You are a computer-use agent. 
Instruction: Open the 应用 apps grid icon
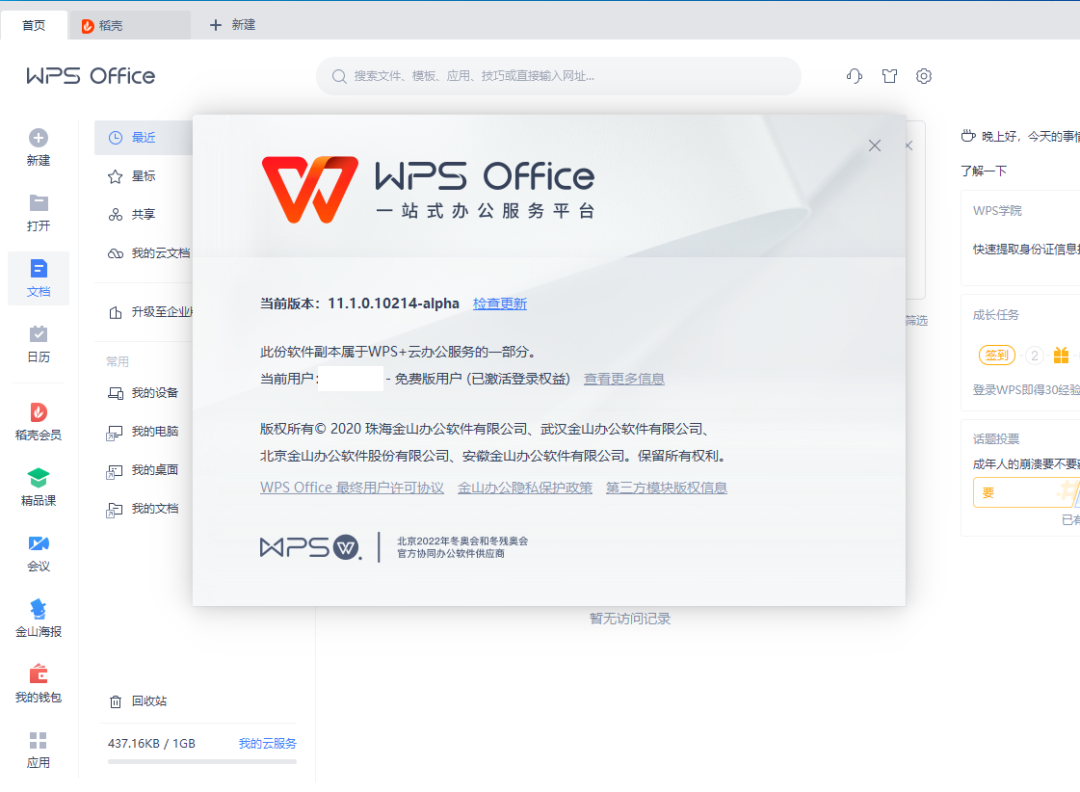point(39,740)
